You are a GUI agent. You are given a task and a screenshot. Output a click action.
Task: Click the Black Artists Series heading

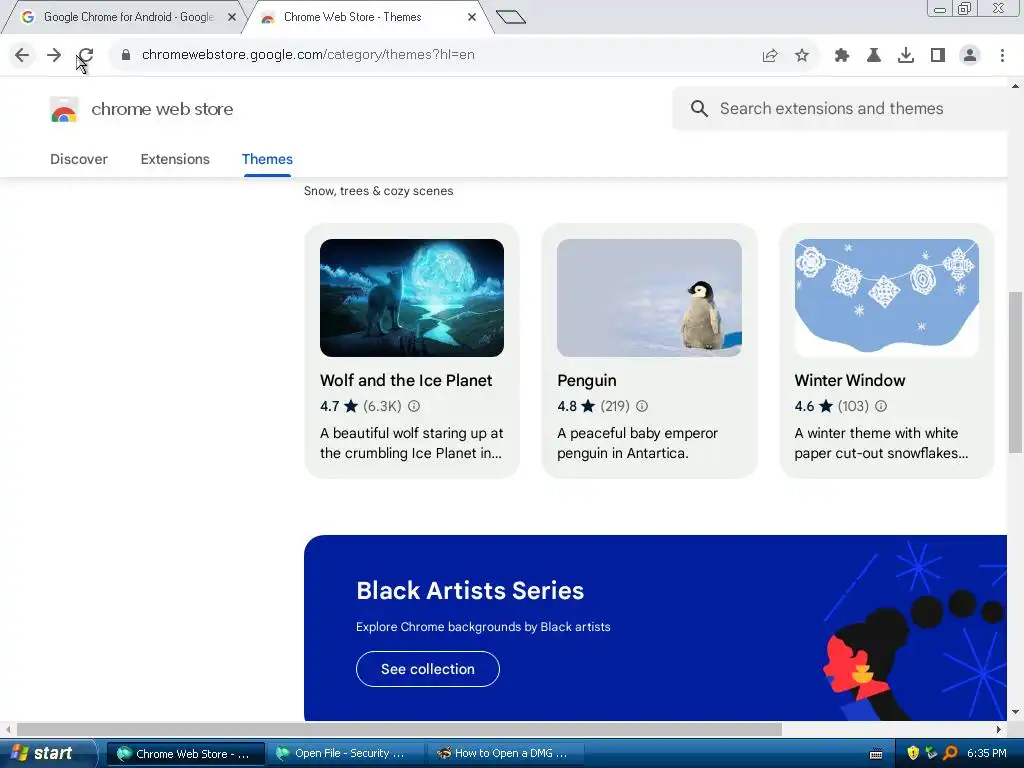pyautogui.click(x=470, y=590)
